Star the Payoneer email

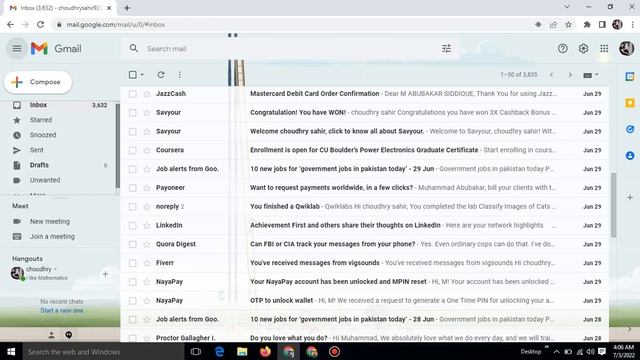click(x=147, y=188)
